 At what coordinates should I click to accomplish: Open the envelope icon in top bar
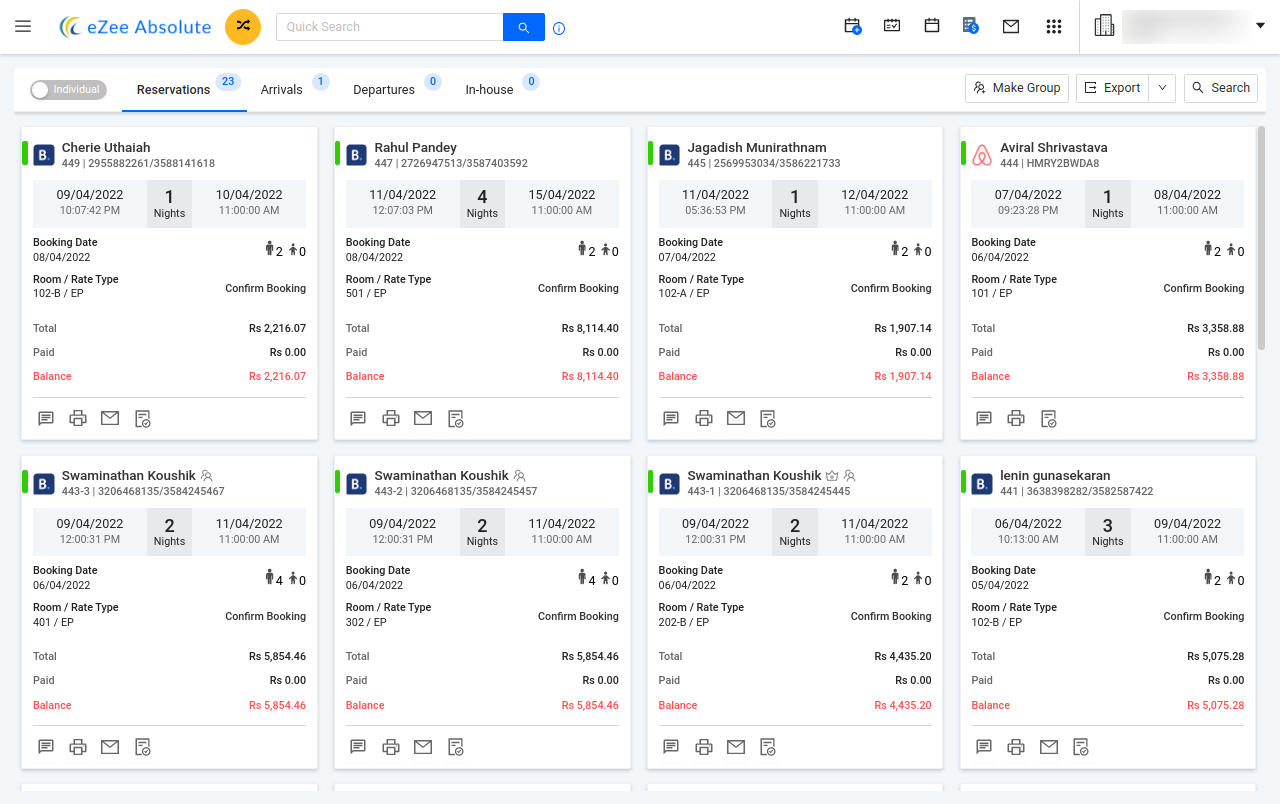pyautogui.click(x=1011, y=27)
